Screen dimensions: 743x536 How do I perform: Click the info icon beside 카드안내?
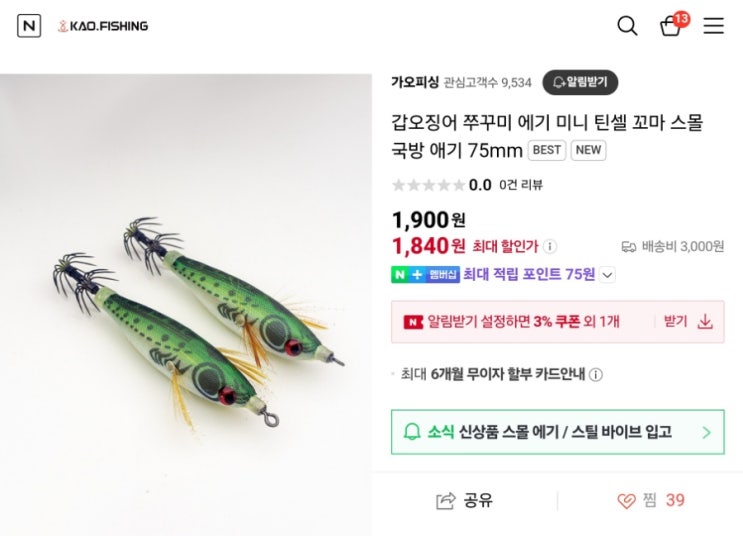pyautogui.click(x=596, y=375)
